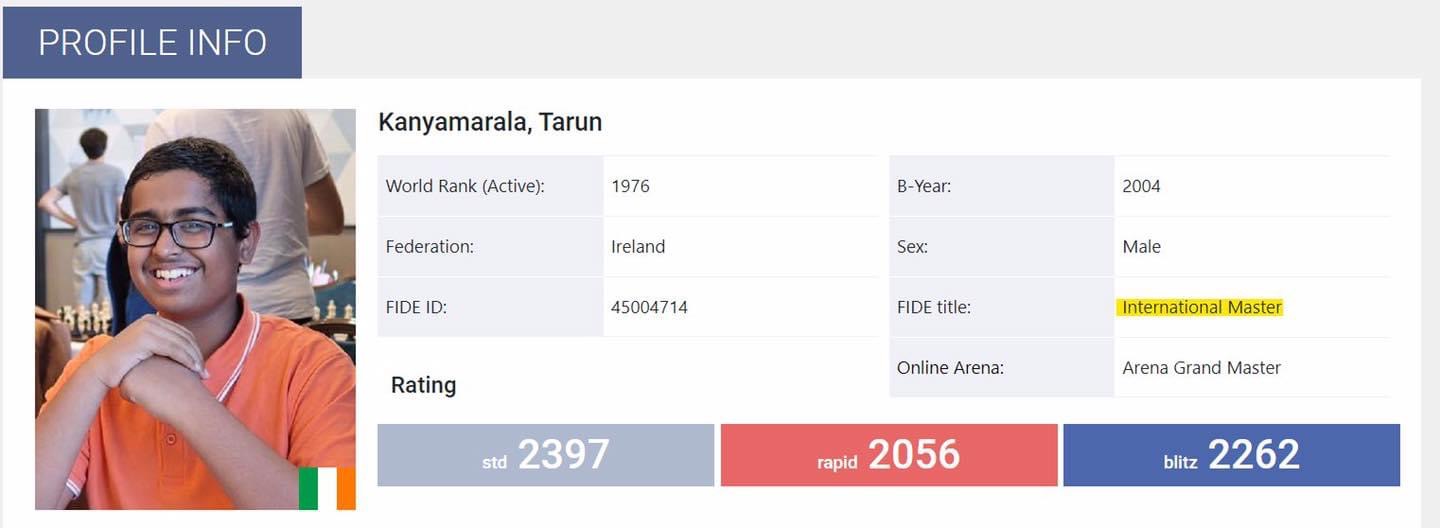Click the player profile photo

click(195, 300)
